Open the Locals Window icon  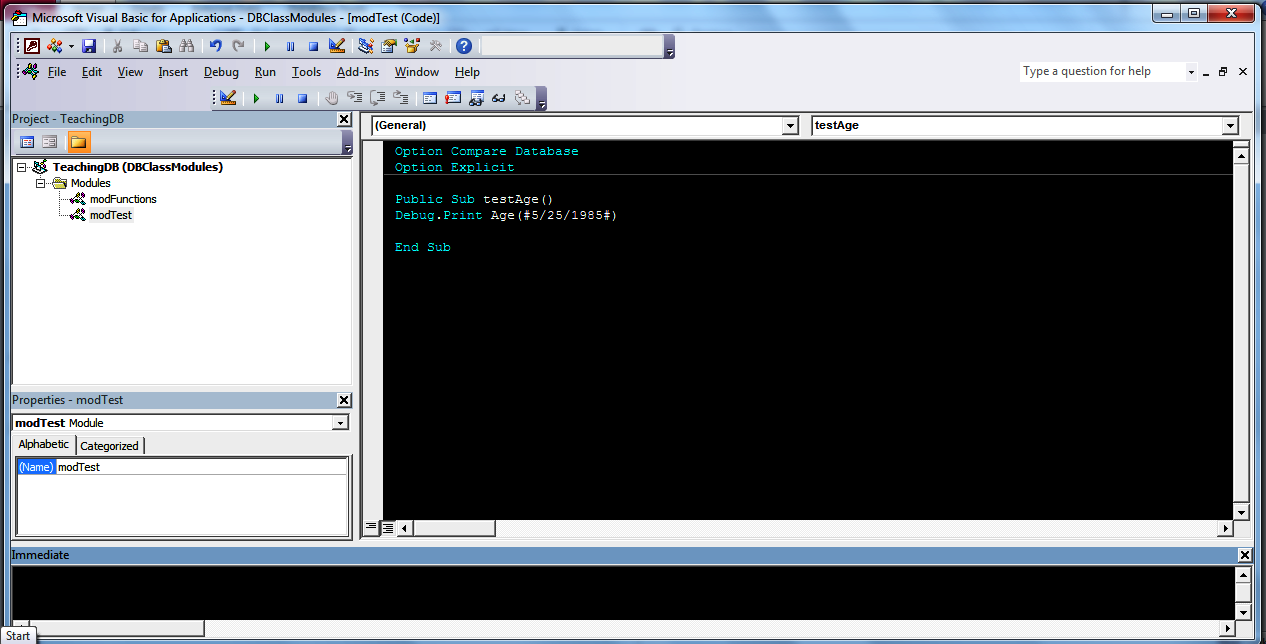coord(430,98)
